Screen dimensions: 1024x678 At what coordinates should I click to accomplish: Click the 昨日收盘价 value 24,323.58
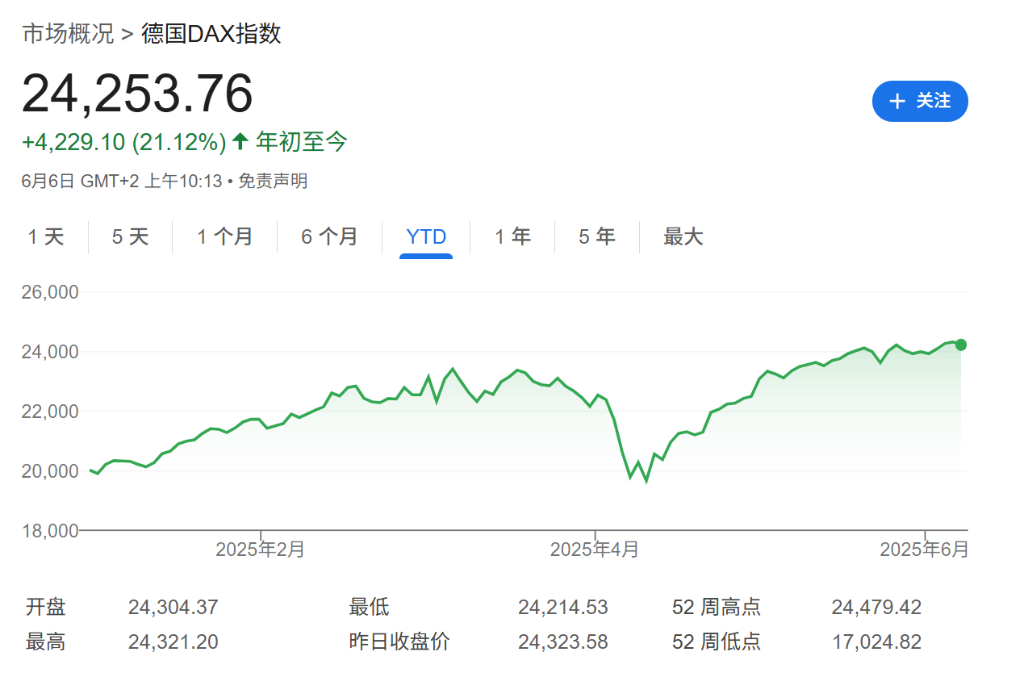[563, 642]
